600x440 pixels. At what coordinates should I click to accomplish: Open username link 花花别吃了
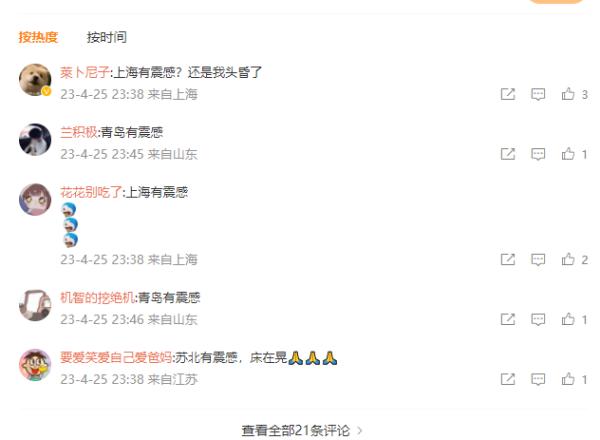(x=91, y=192)
